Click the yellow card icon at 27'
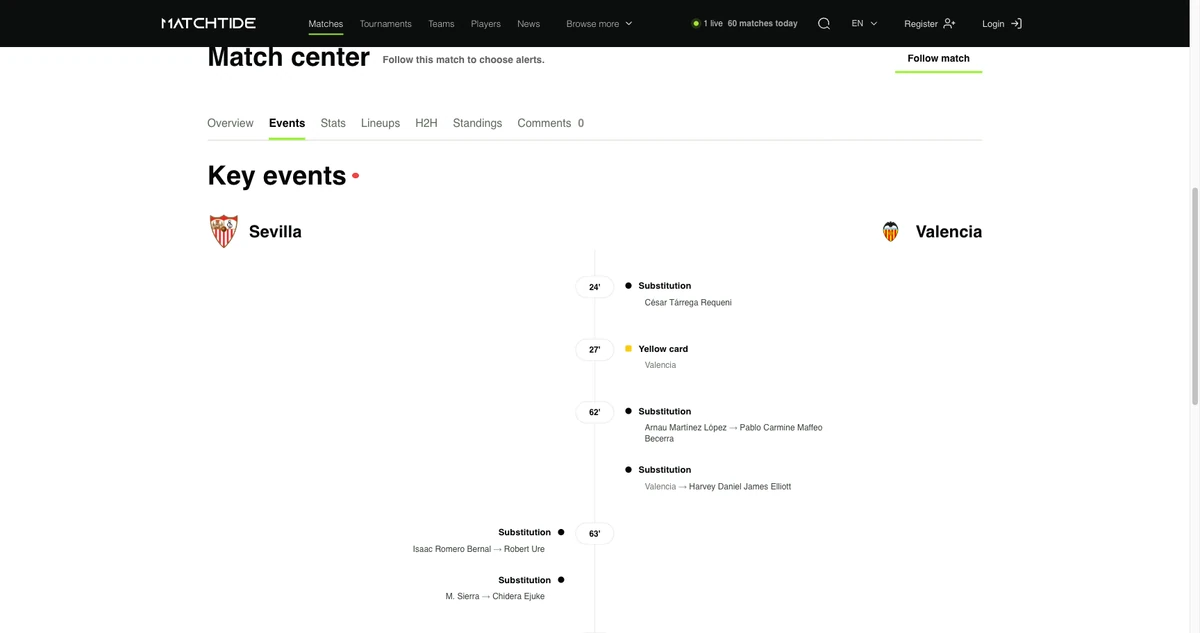 click(628, 349)
